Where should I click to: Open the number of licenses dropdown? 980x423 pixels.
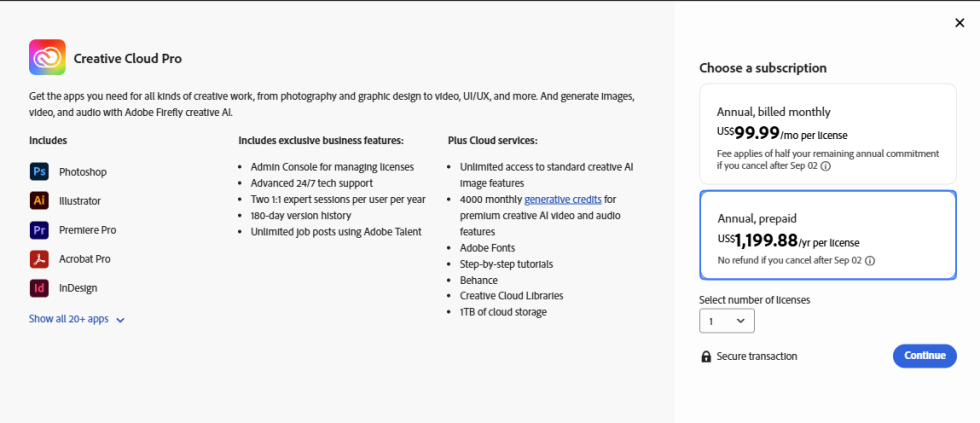(x=727, y=321)
